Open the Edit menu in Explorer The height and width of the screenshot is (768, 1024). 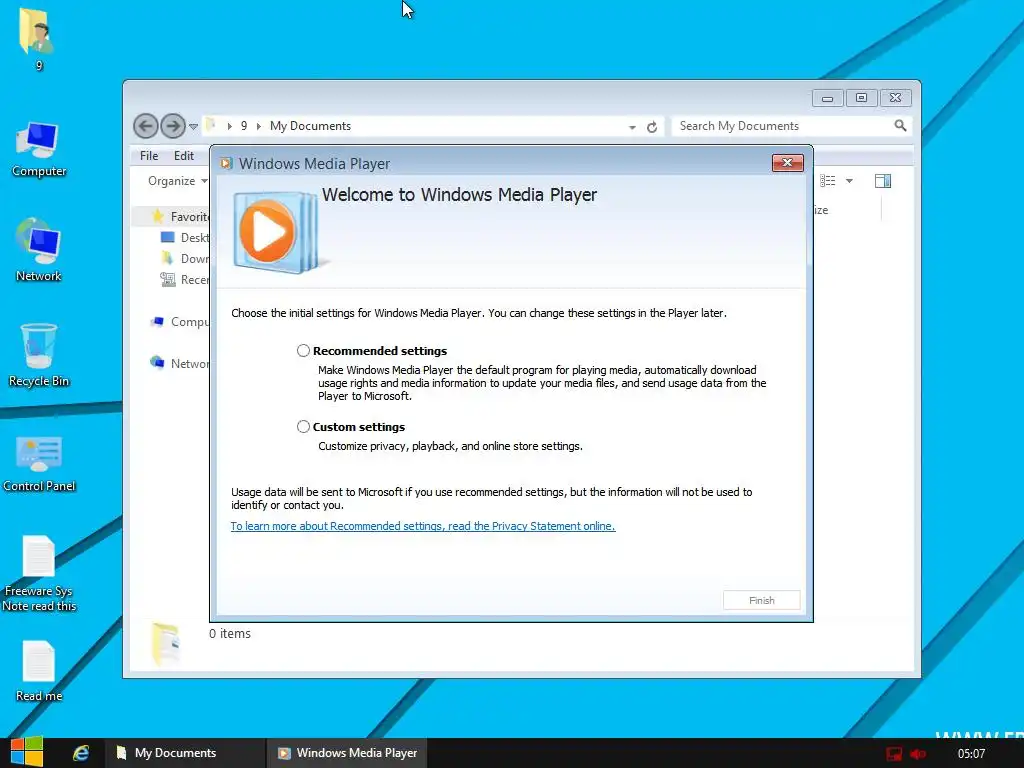tap(184, 155)
